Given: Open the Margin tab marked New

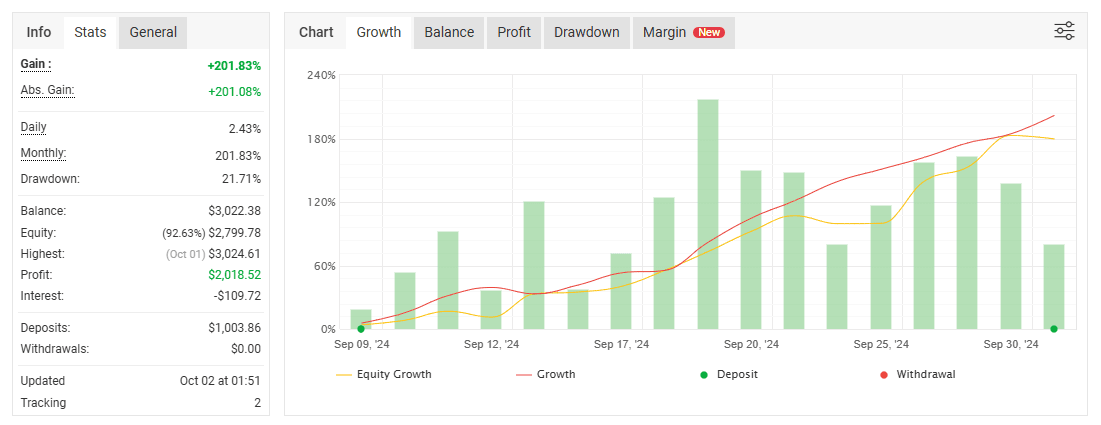Looking at the screenshot, I should (684, 32).
